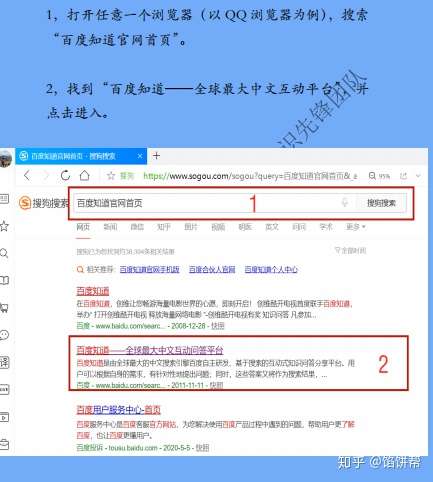Screen dimensions: 433x482
Task: Open the sidebar 译 translate icon
Action: pyautogui.click(x=4, y=362)
